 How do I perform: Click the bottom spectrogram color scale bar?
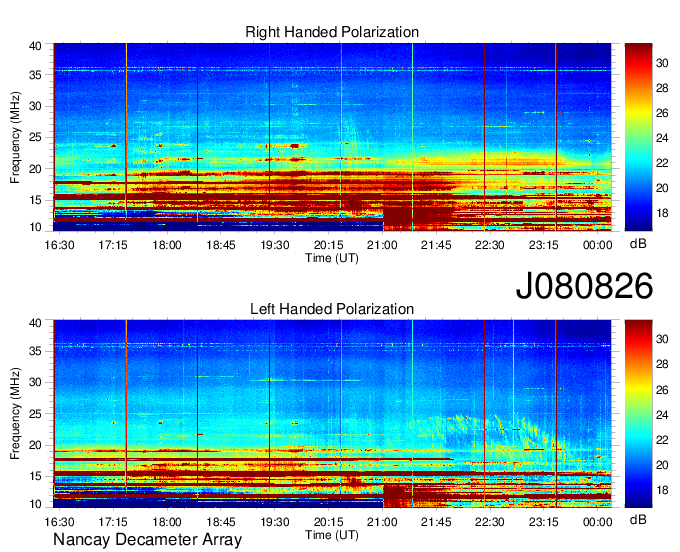pos(638,414)
